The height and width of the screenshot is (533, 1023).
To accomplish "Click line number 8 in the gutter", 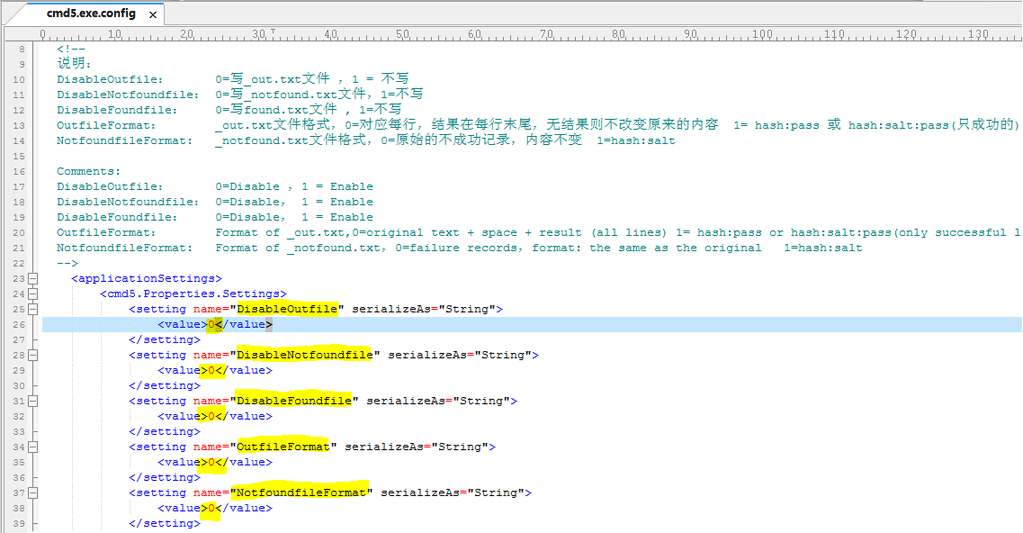I will click(20, 48).
